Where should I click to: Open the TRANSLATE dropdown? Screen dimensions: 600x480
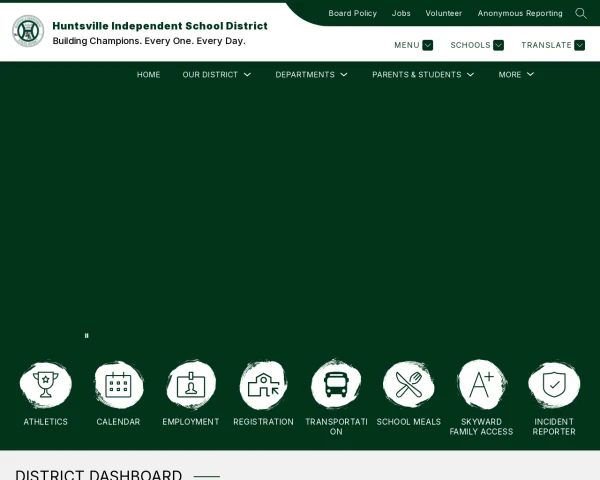[579, 45]
